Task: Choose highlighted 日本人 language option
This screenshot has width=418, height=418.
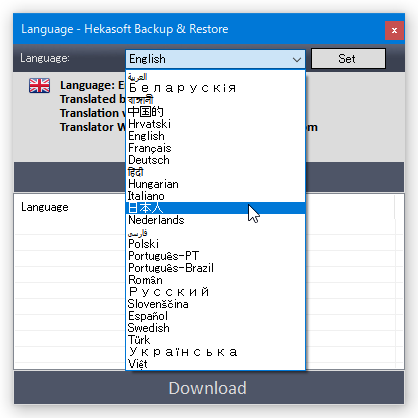Action: [215, 208]
